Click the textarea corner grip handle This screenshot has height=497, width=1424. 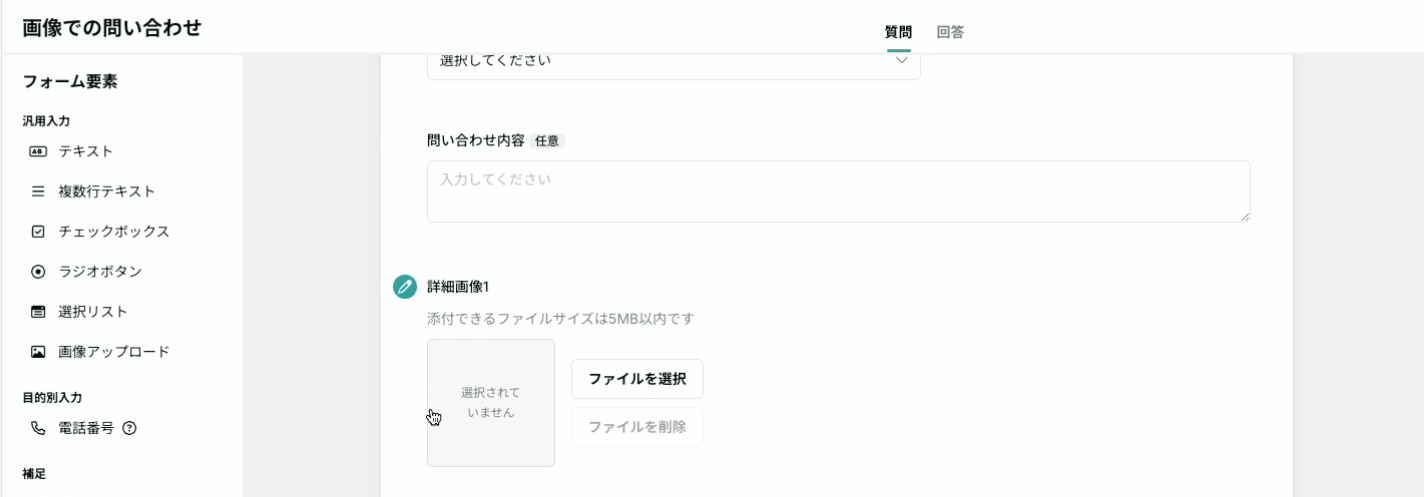point(1244,215)
